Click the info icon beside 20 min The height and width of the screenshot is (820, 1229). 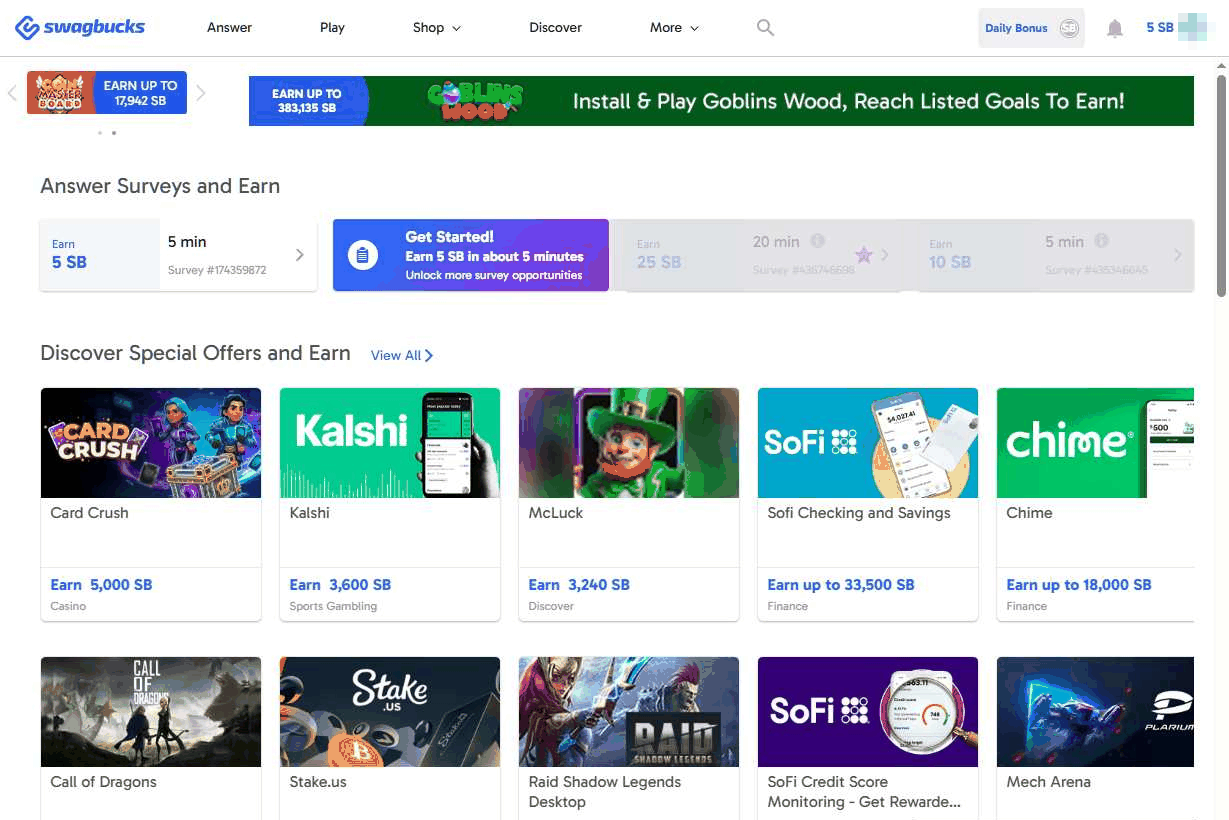tap(817, 241)
